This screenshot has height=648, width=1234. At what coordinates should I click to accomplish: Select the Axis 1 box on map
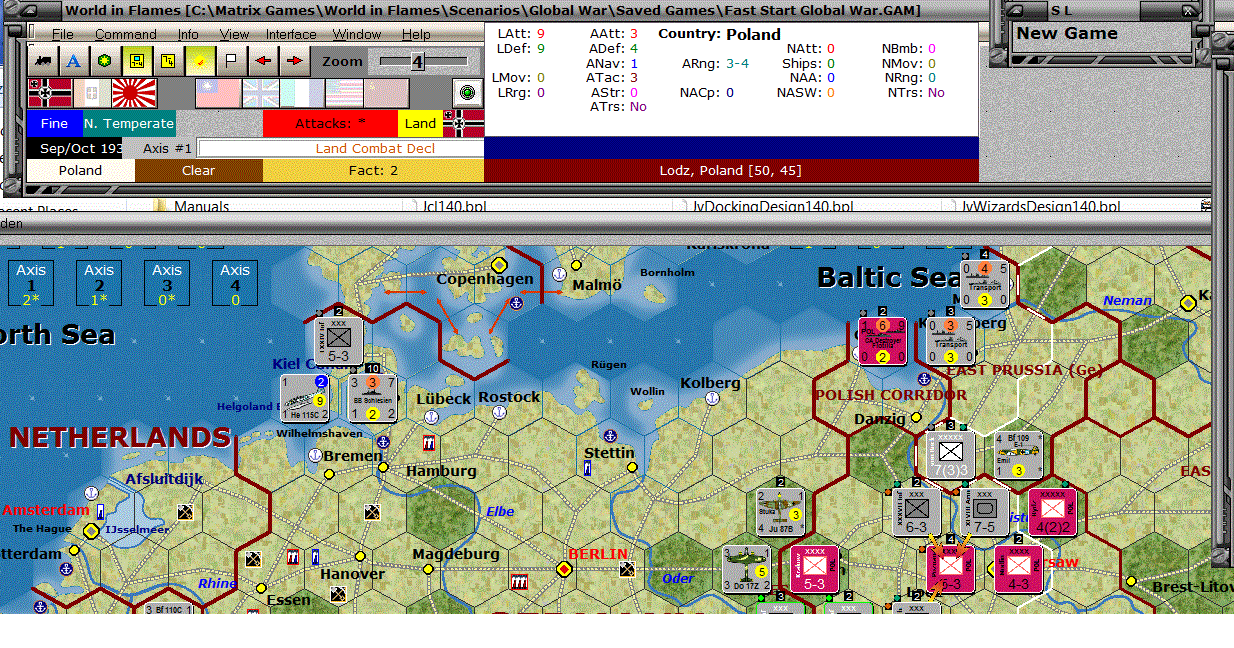click(x=31, y=284)
